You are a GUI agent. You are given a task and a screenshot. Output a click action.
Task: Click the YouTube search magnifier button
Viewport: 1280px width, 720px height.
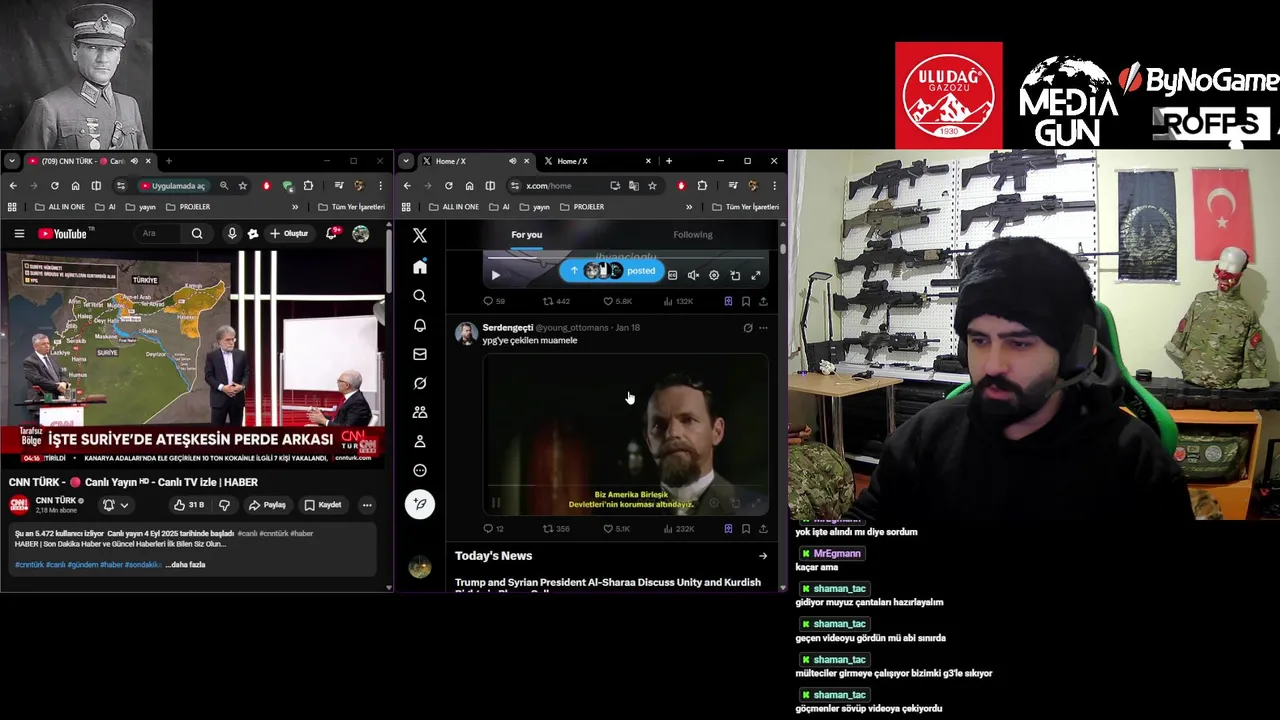(x=197, y=234)
